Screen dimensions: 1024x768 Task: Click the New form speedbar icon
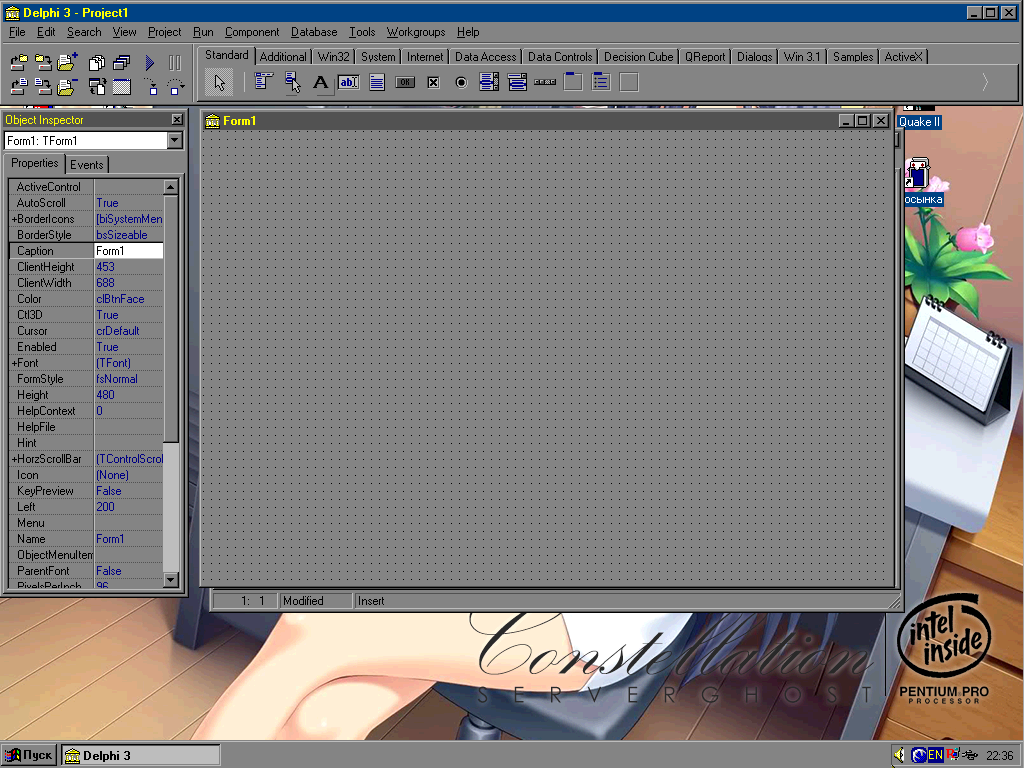[x=121, y=86]
